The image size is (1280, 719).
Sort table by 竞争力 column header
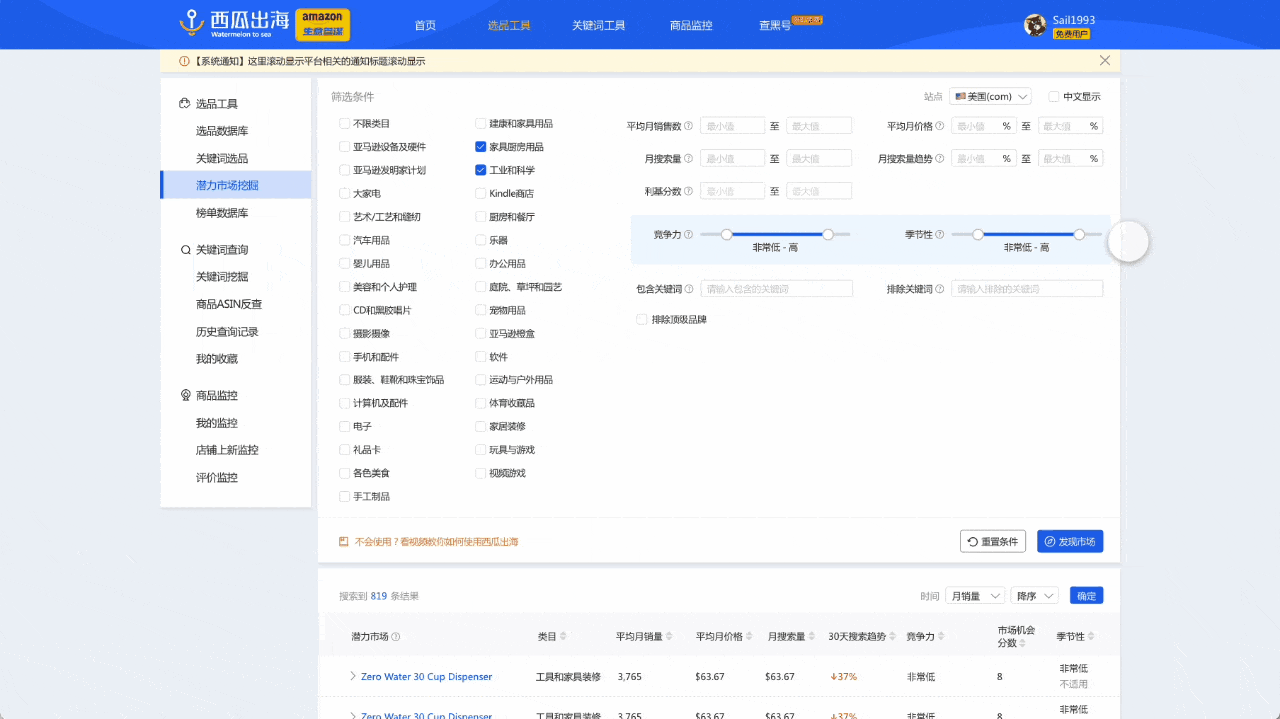941,637
